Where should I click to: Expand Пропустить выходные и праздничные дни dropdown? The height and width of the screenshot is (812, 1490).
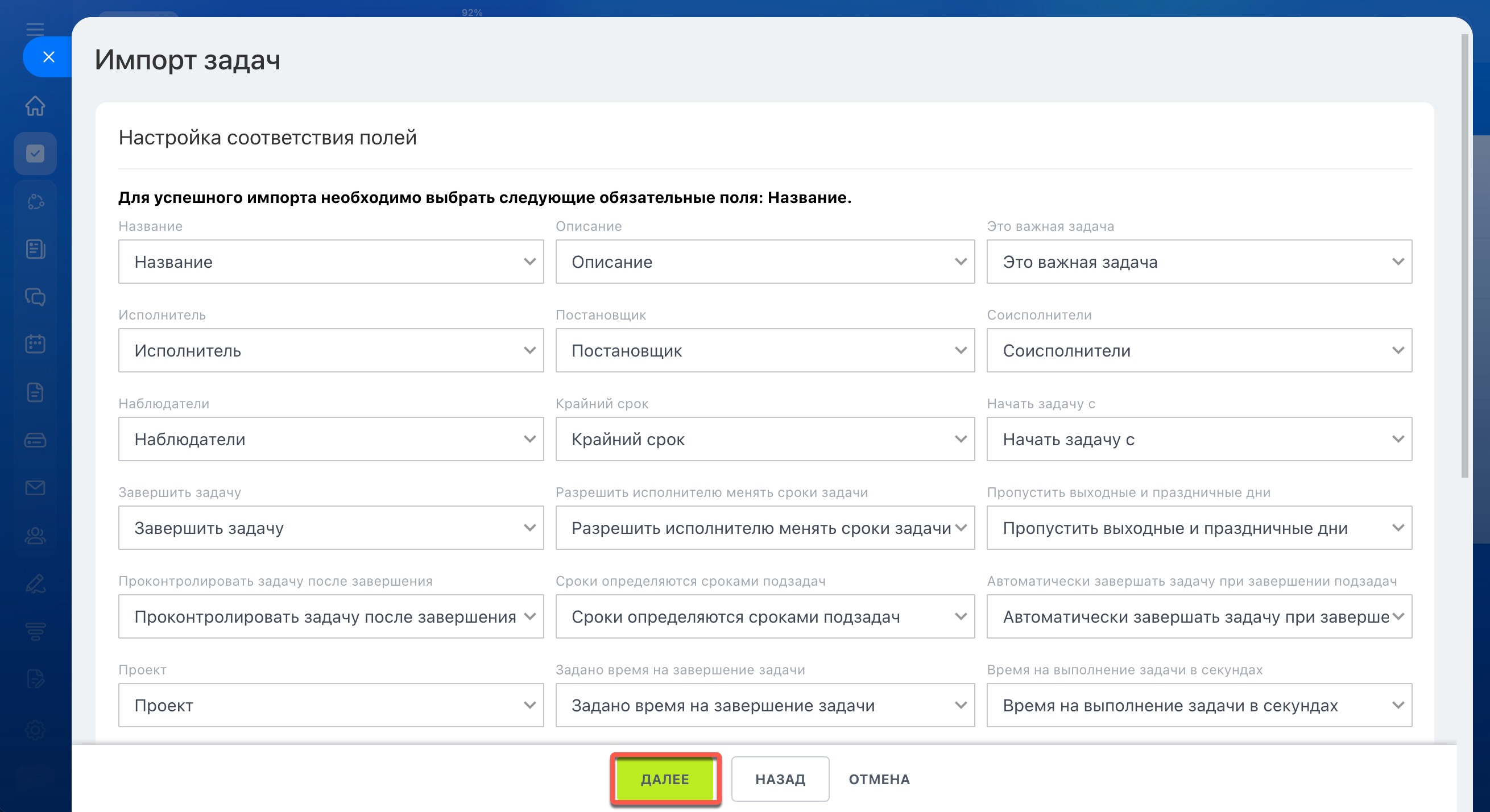pos(1199,528)
